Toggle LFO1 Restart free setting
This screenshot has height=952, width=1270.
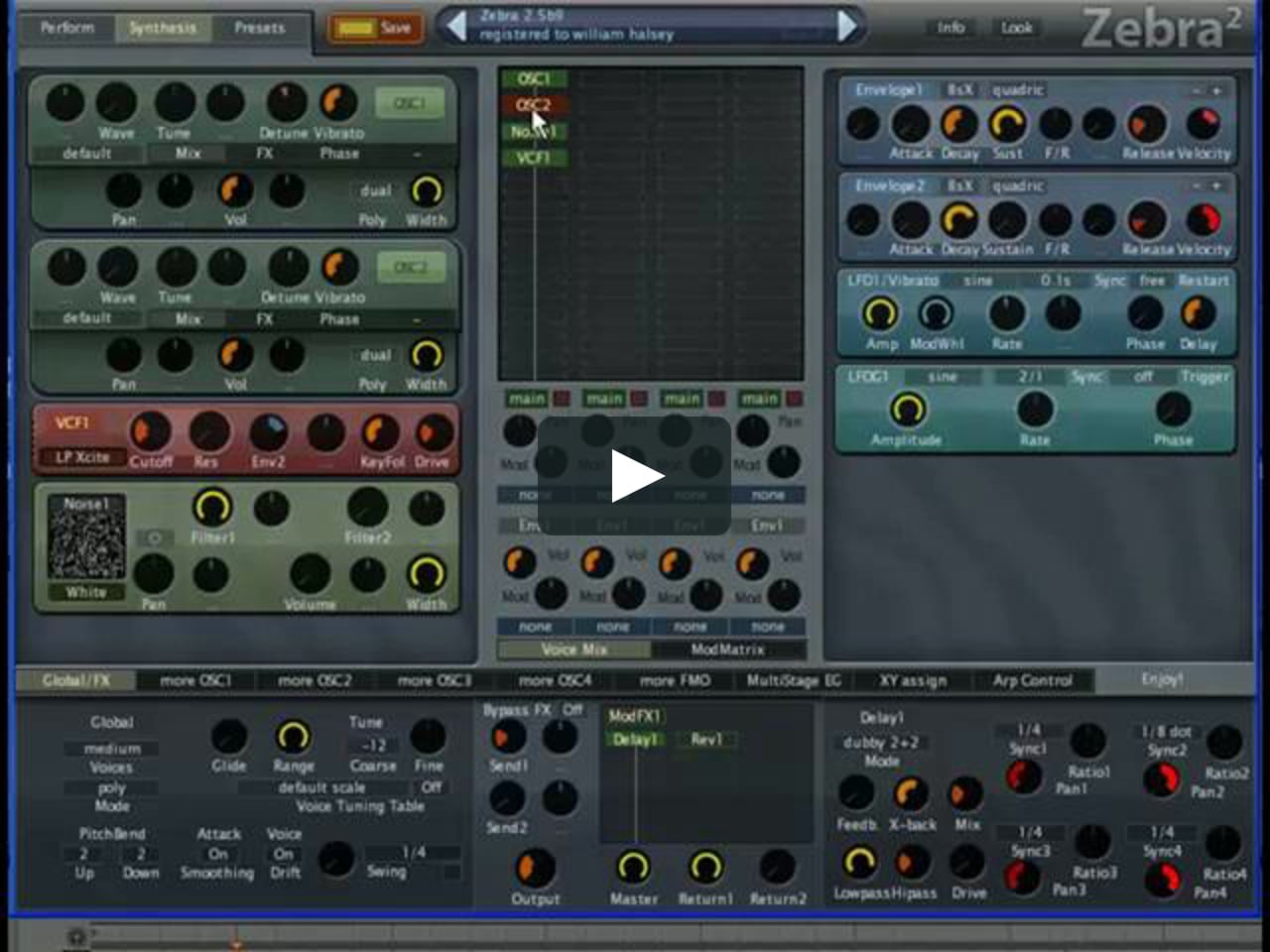pos(1152,281)
